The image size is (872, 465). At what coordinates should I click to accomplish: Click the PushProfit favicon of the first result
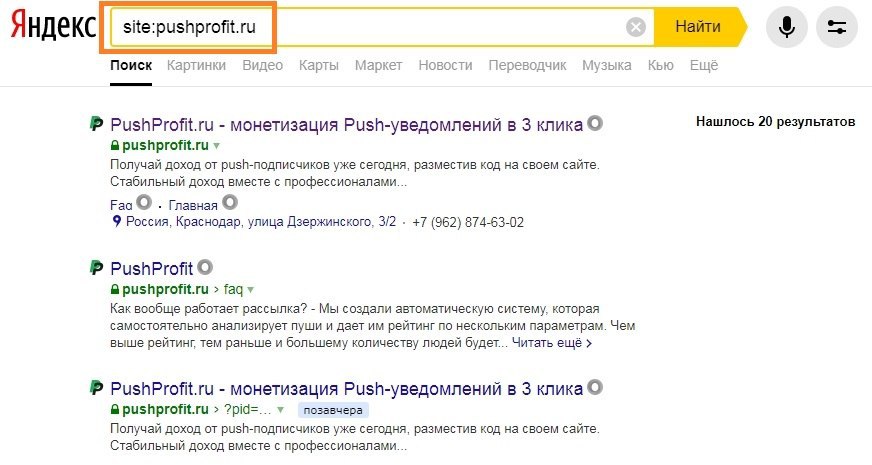[97, 123]
